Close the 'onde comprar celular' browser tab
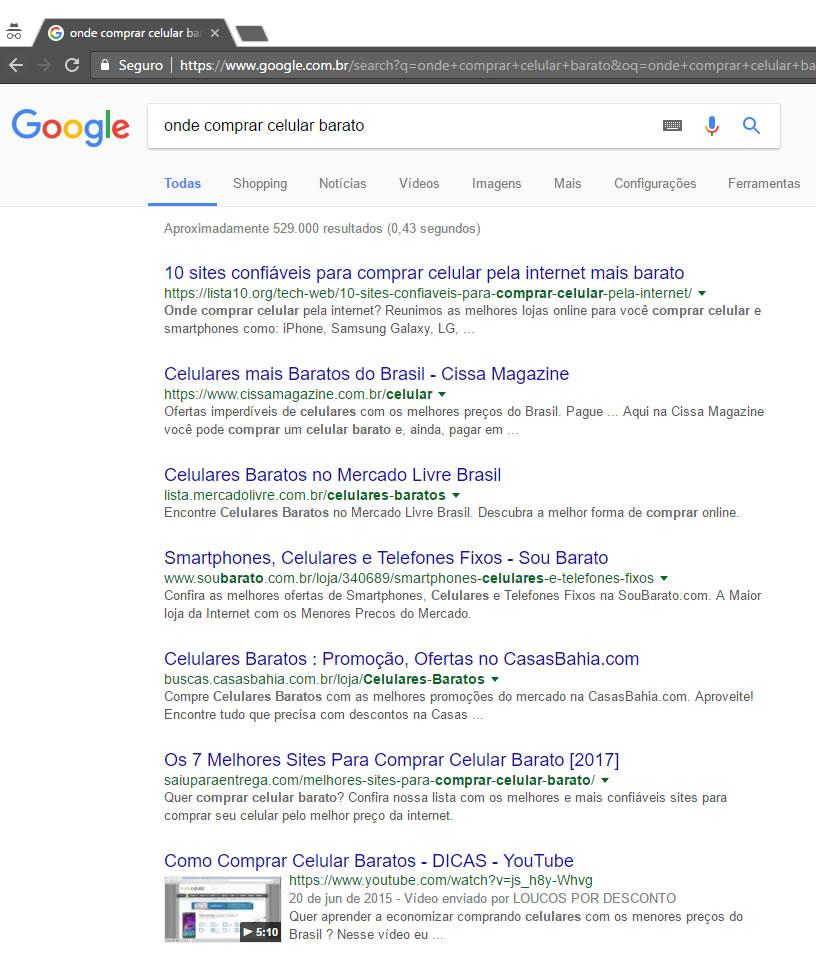 click(215, 33)
